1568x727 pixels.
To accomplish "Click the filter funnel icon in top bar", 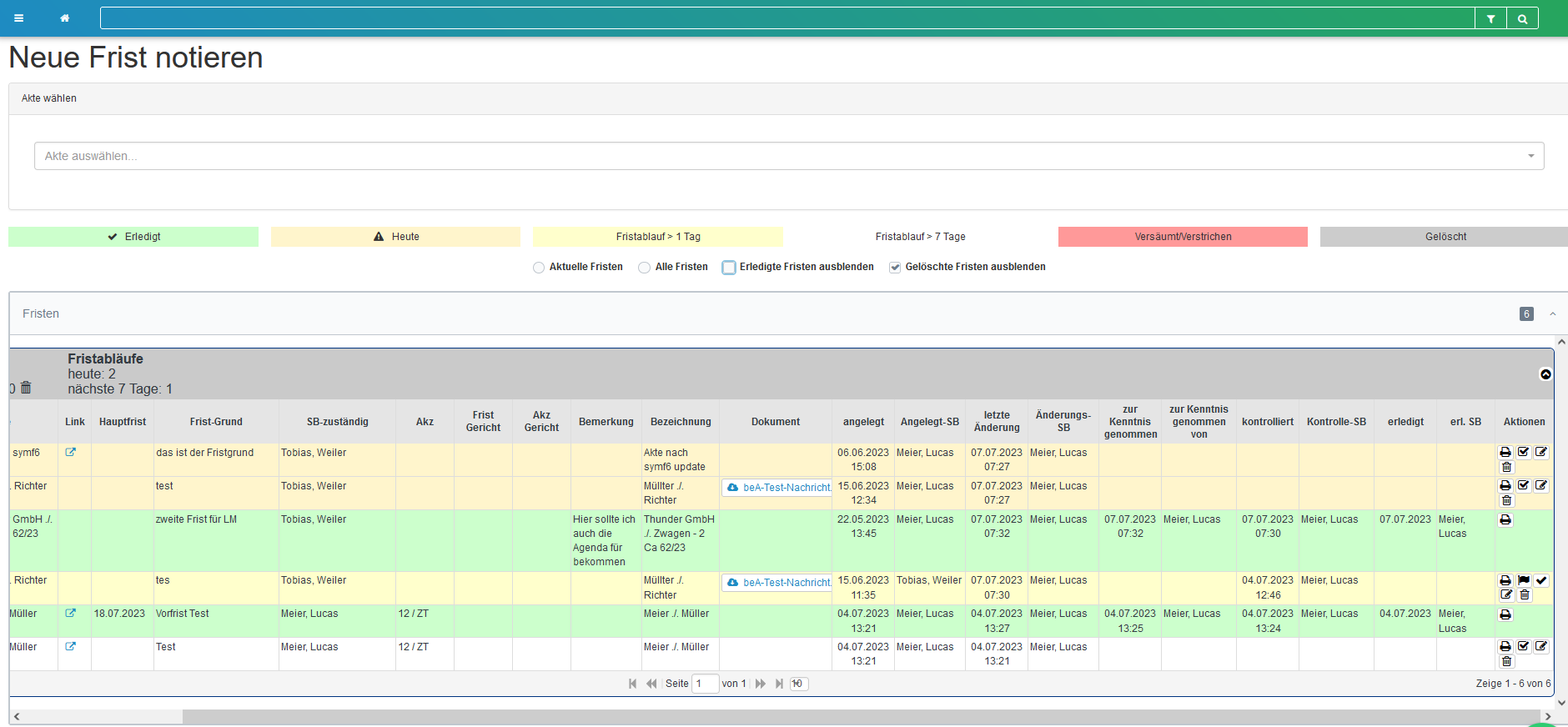I will point(1490,18).
